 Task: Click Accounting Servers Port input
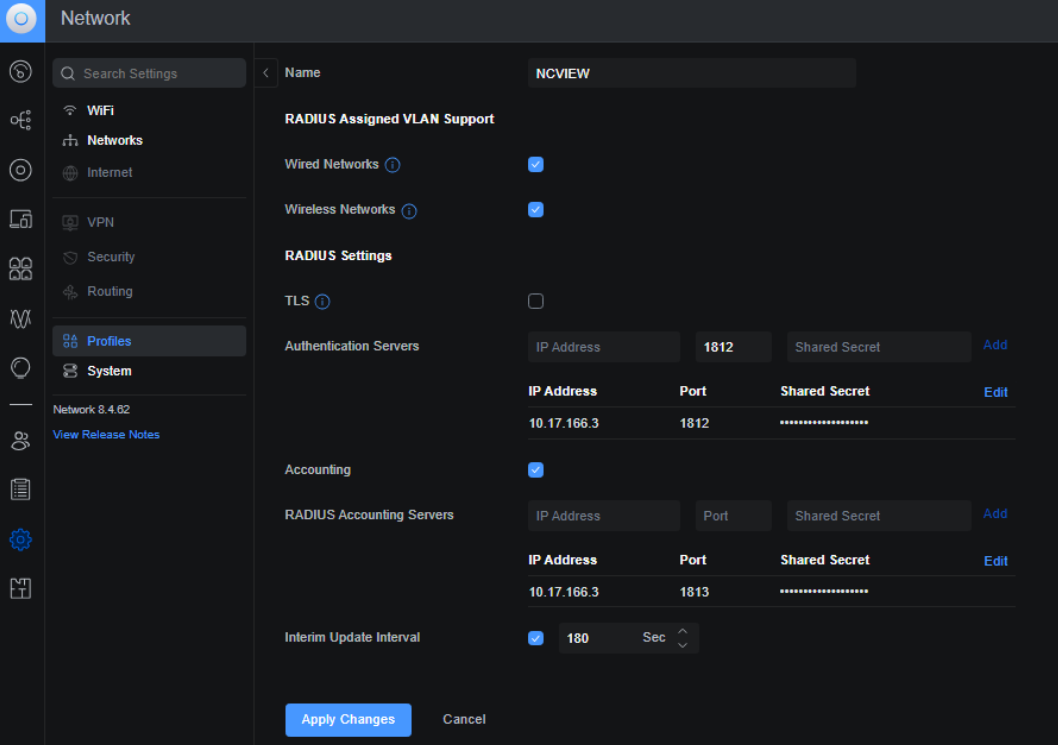(x=733, y=516)
